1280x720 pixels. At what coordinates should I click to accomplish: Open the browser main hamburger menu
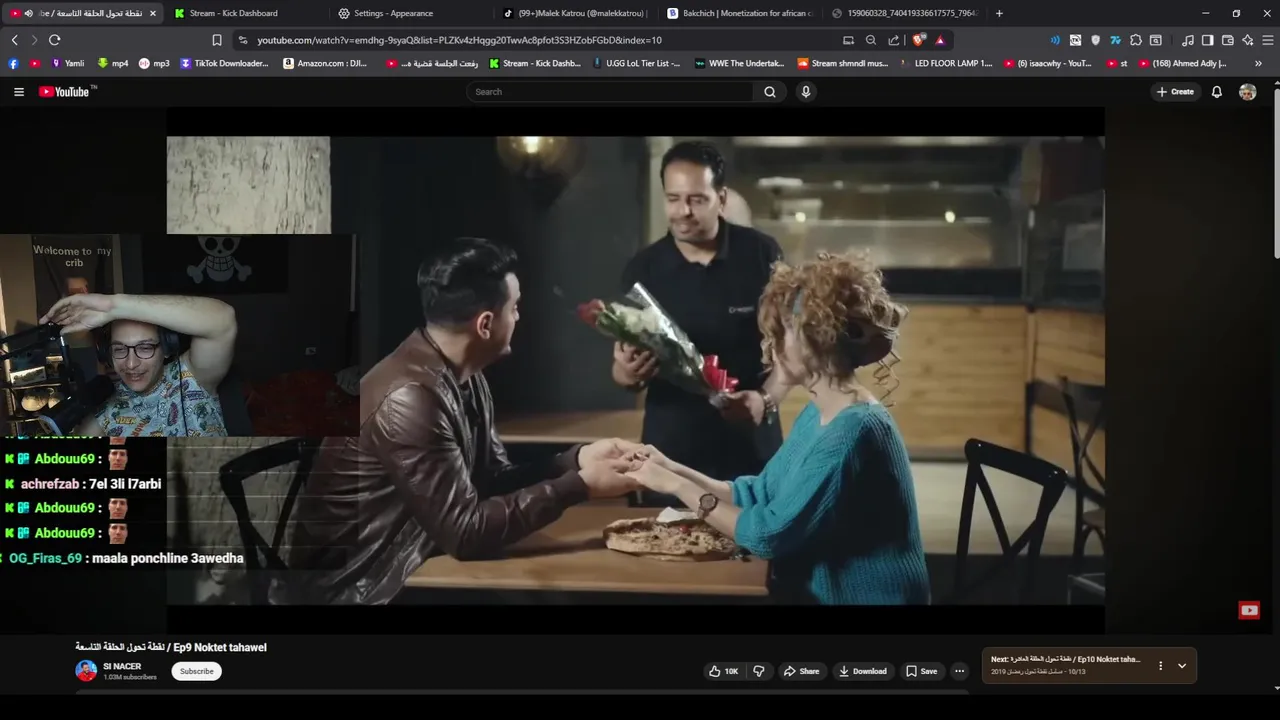(1268, 40)
